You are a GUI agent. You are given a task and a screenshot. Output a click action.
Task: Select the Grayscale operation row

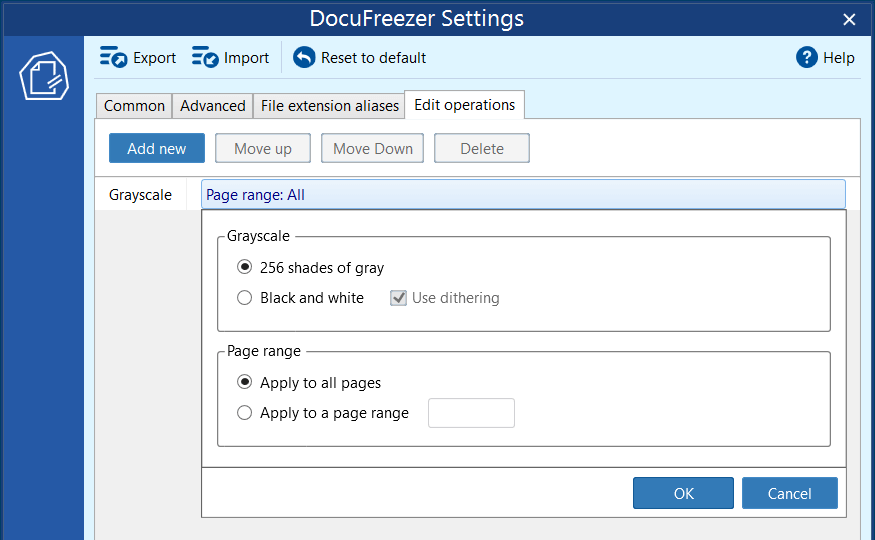(141, 195)
